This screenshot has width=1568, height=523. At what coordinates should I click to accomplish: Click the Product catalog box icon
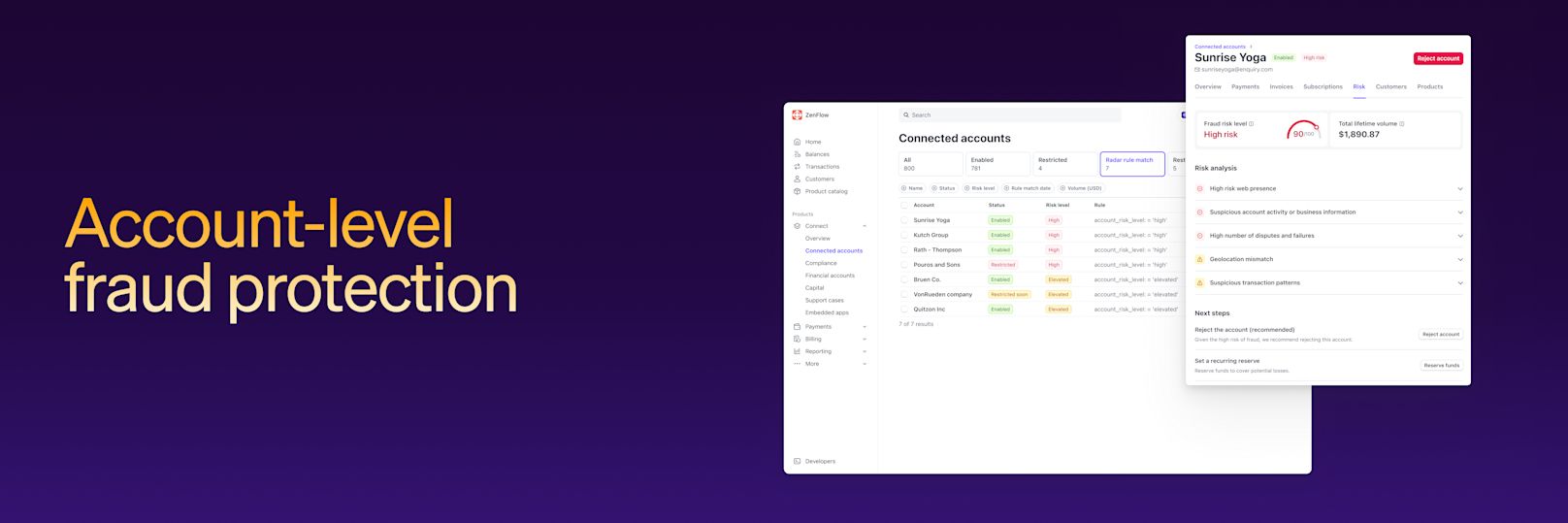(x=797, y=191)
